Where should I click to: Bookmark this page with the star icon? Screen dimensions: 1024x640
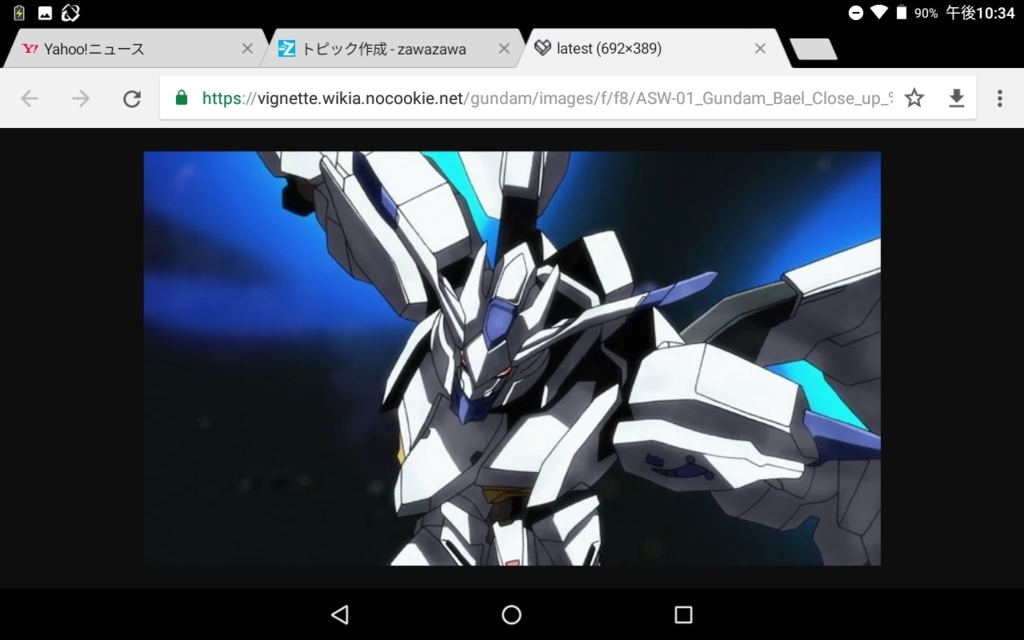coord(914,98)
